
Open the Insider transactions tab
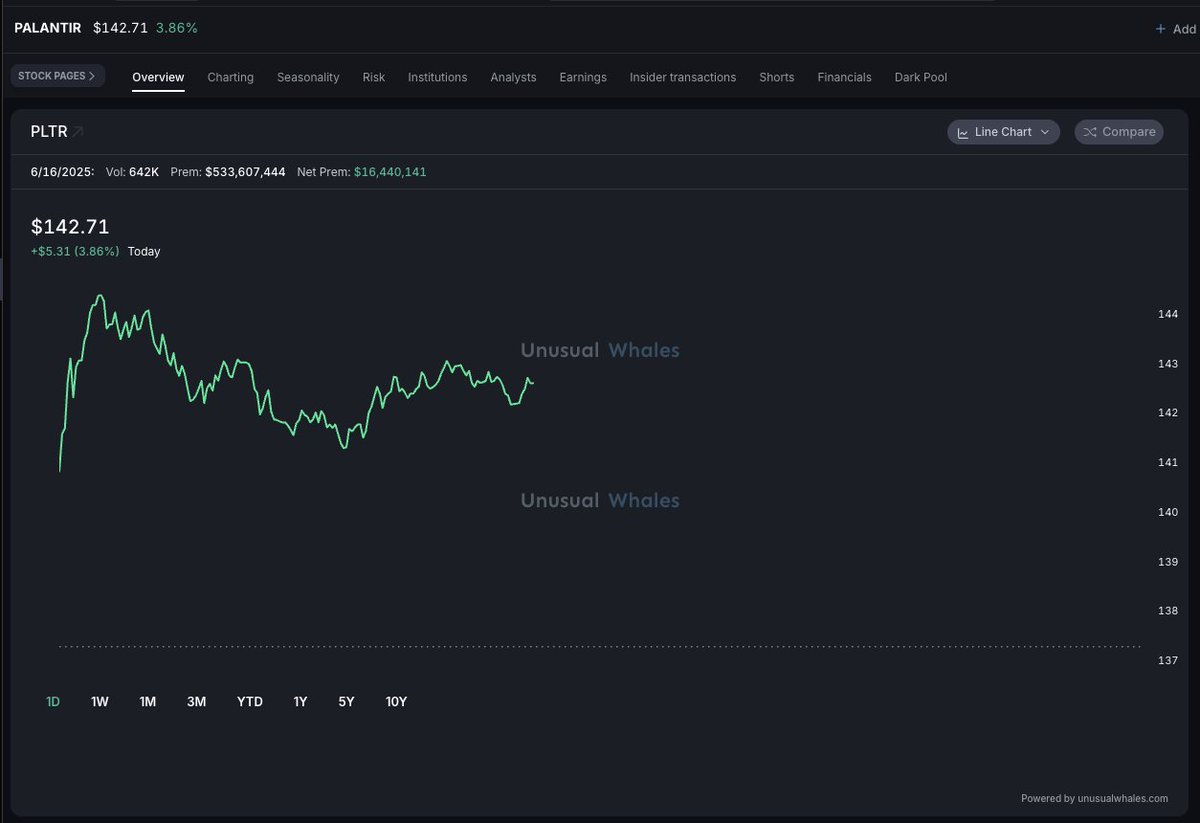click(683, 77)
